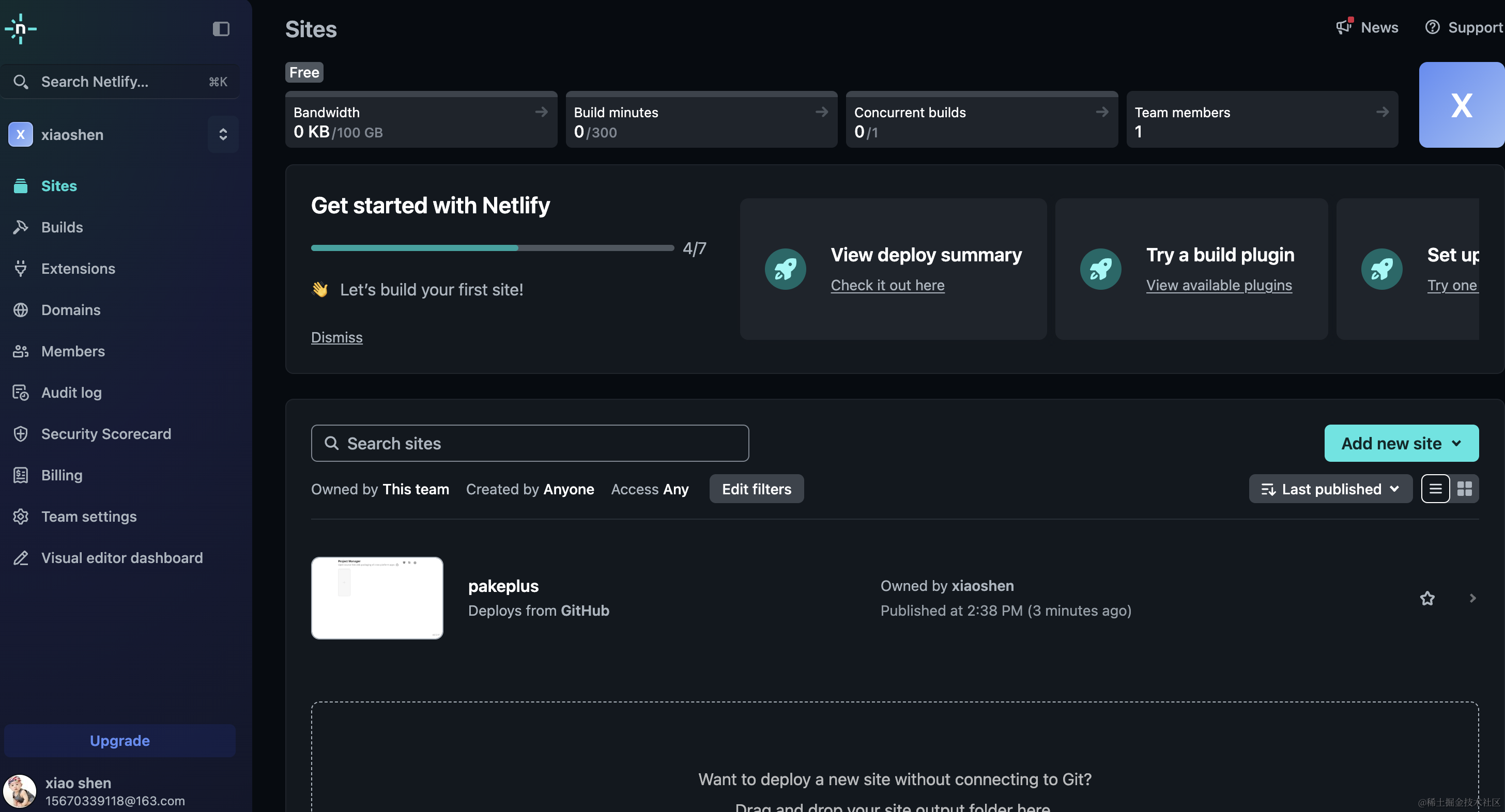This screenshot has width=1505, height=812.
Task: Click the Get started progress bar
Action: click(x=492, y=248)
